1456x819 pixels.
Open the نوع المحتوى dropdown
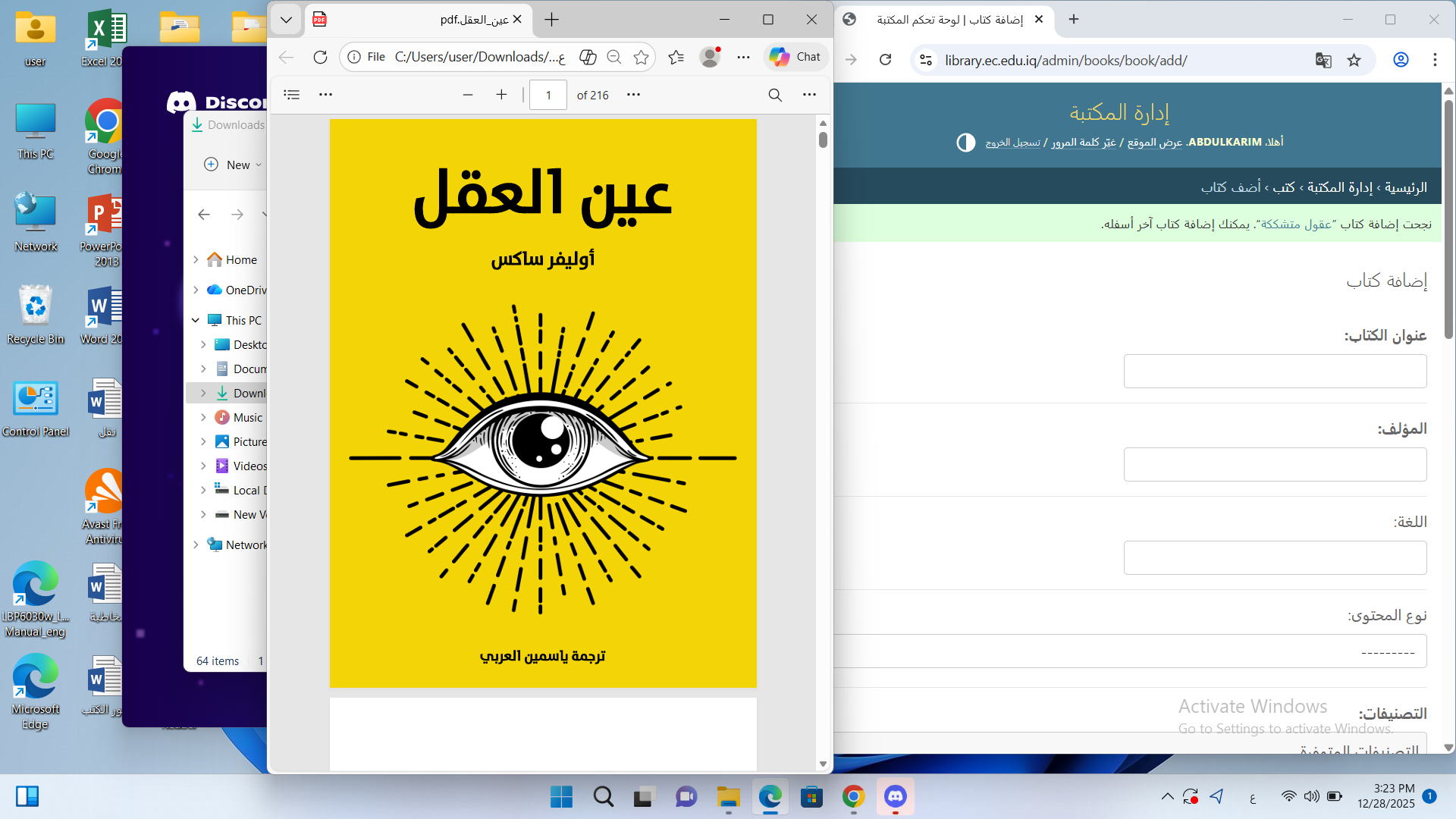coord(1131,651)
